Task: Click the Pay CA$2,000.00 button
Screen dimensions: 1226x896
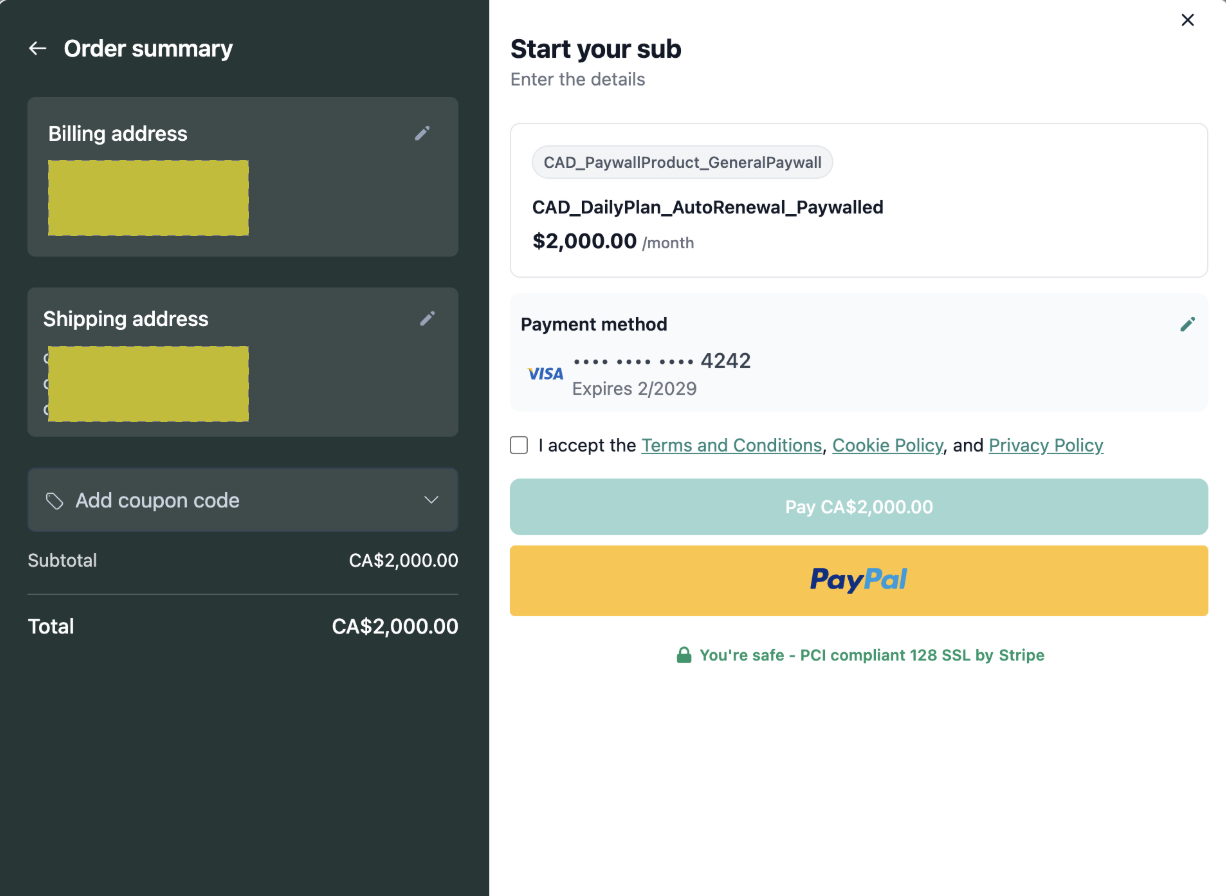Action: point(859,507)
